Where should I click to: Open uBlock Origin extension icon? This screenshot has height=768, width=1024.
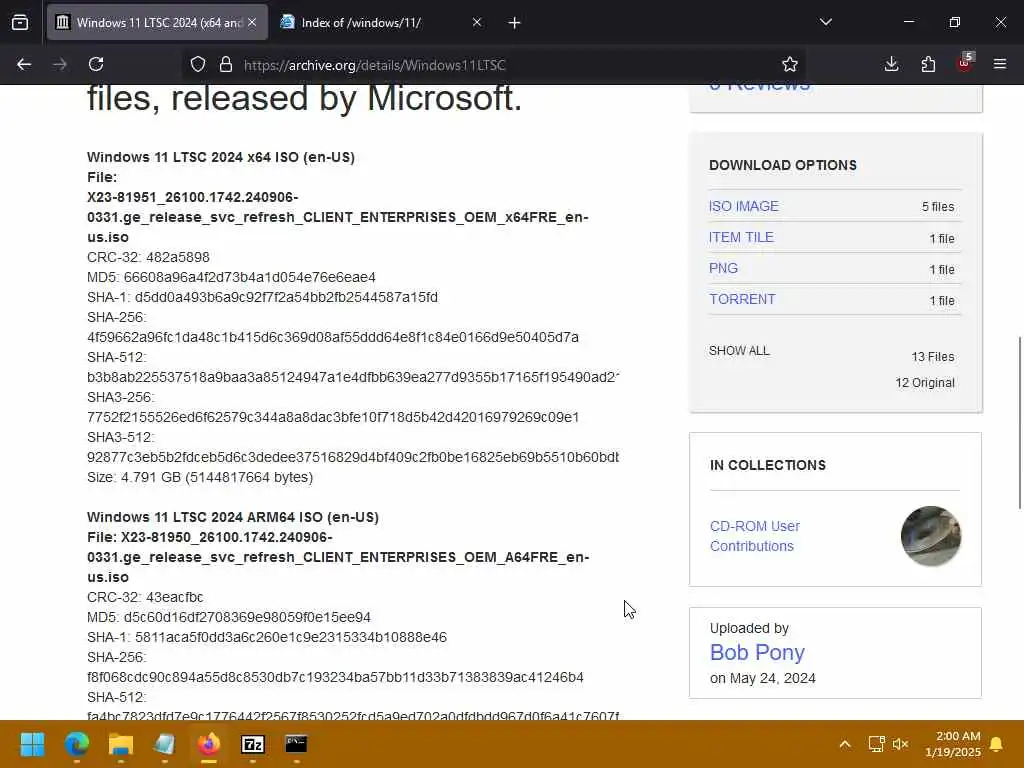point(965,63)
